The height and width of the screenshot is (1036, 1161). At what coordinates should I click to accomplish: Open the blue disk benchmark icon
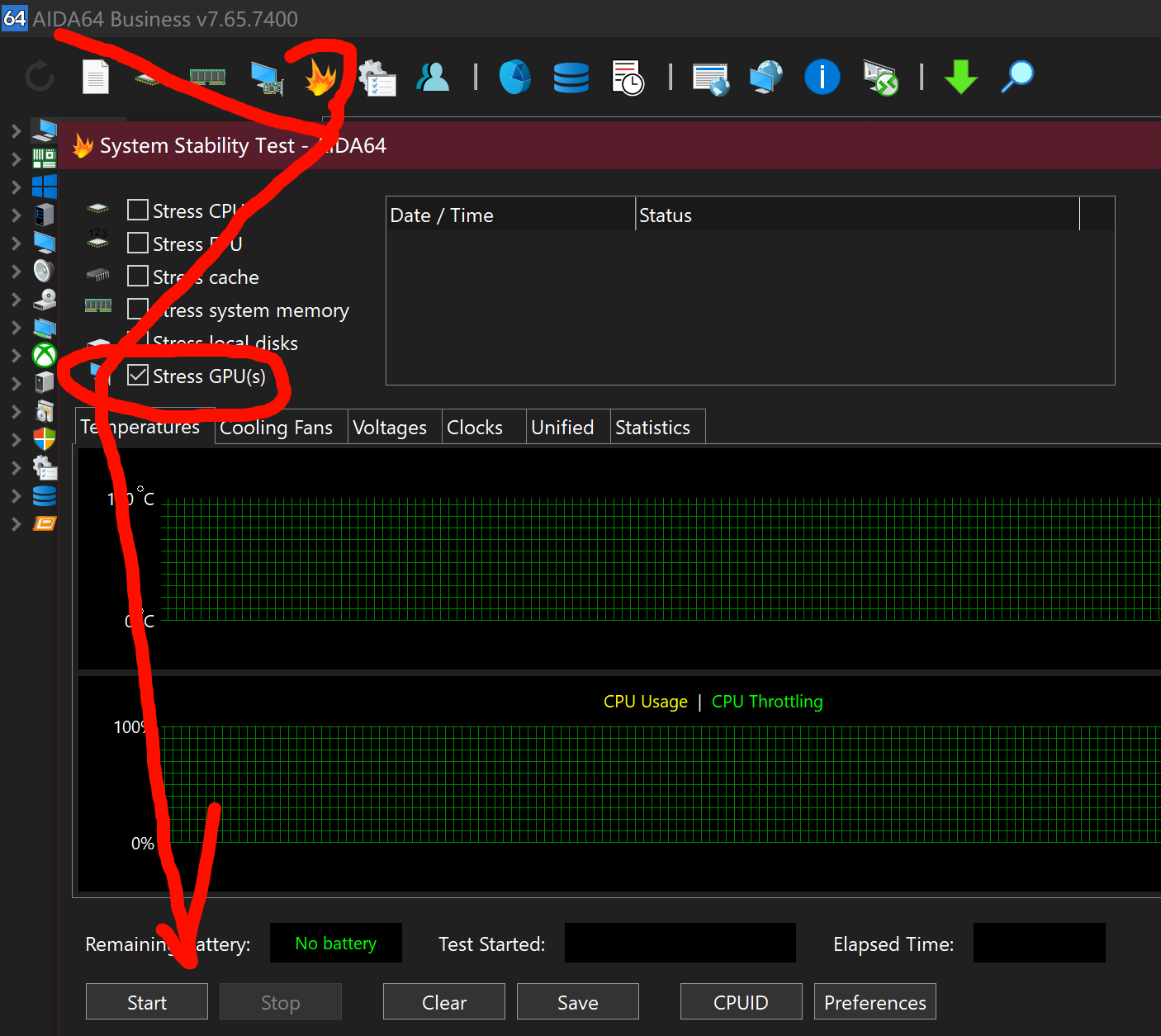(x=514, y=78)
